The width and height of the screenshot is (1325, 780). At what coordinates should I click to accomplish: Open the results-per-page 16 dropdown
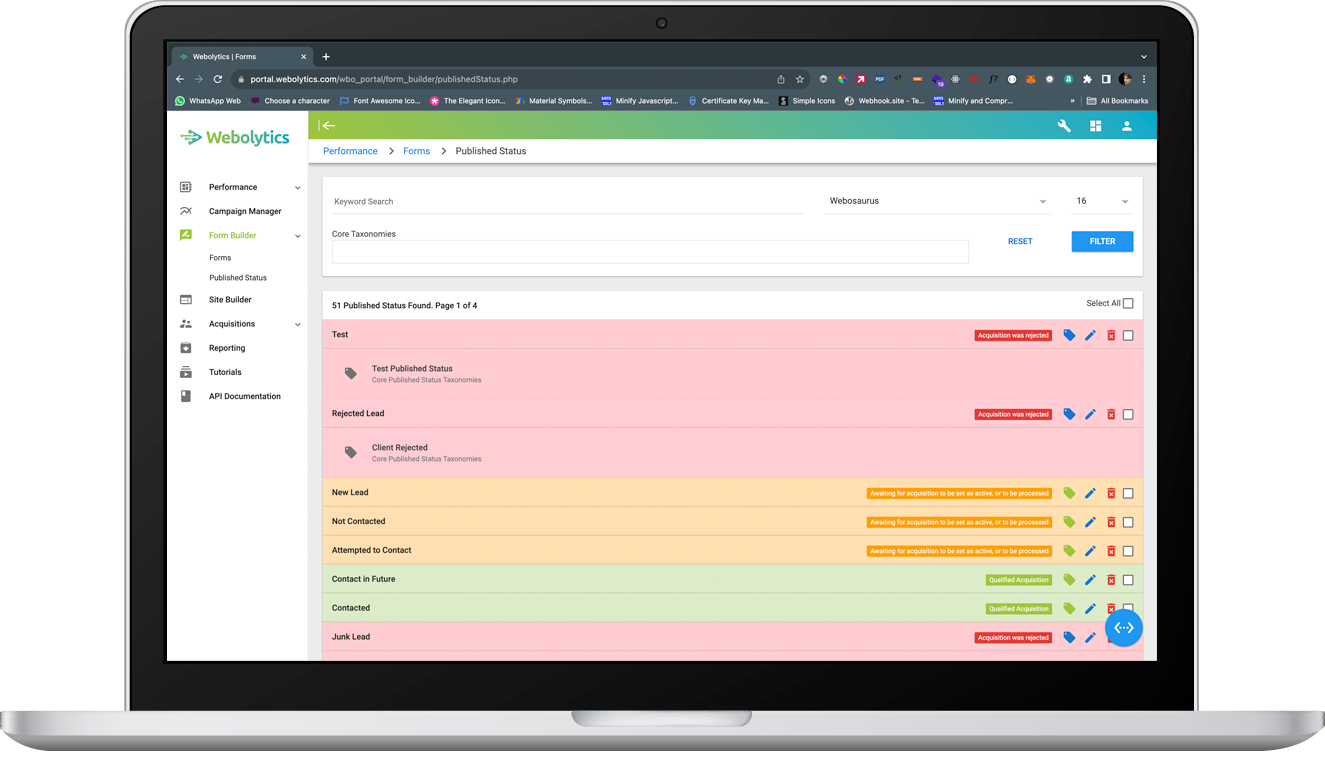(x=1098, y=200)
